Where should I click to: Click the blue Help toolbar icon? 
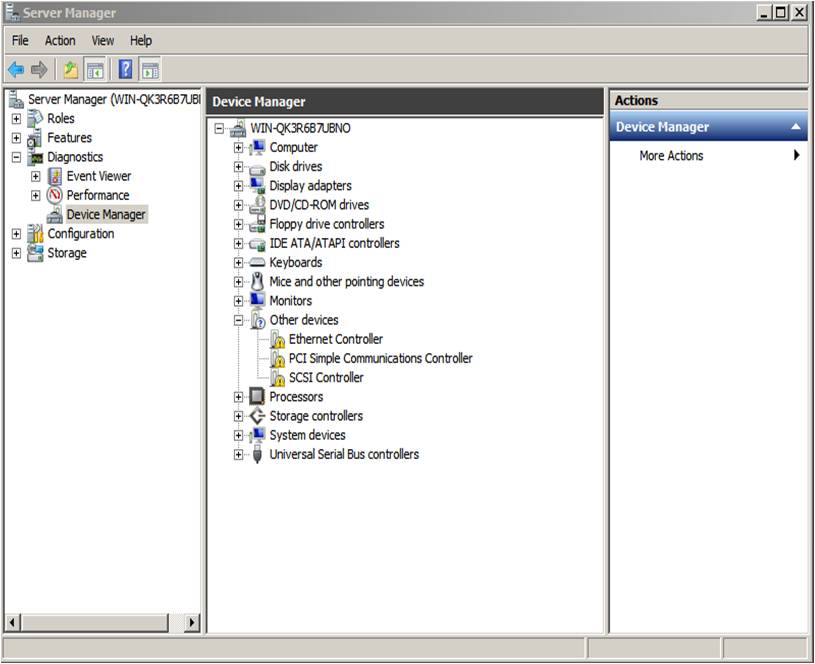pos(126,70)
